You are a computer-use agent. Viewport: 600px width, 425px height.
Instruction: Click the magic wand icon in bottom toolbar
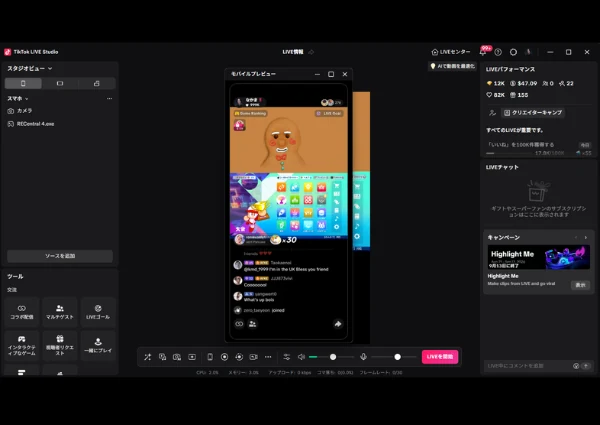point(147,357)
